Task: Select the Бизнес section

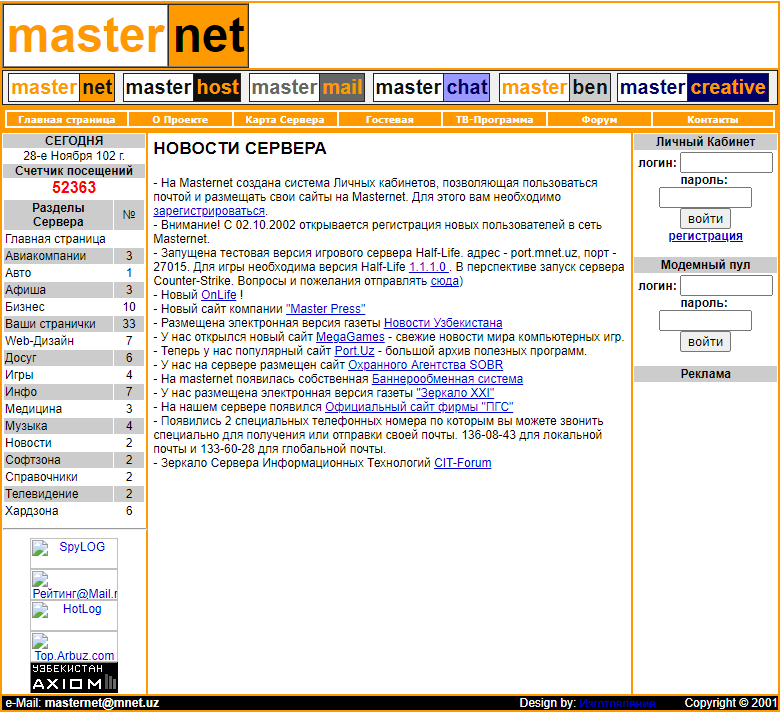Action: [25, 307]
